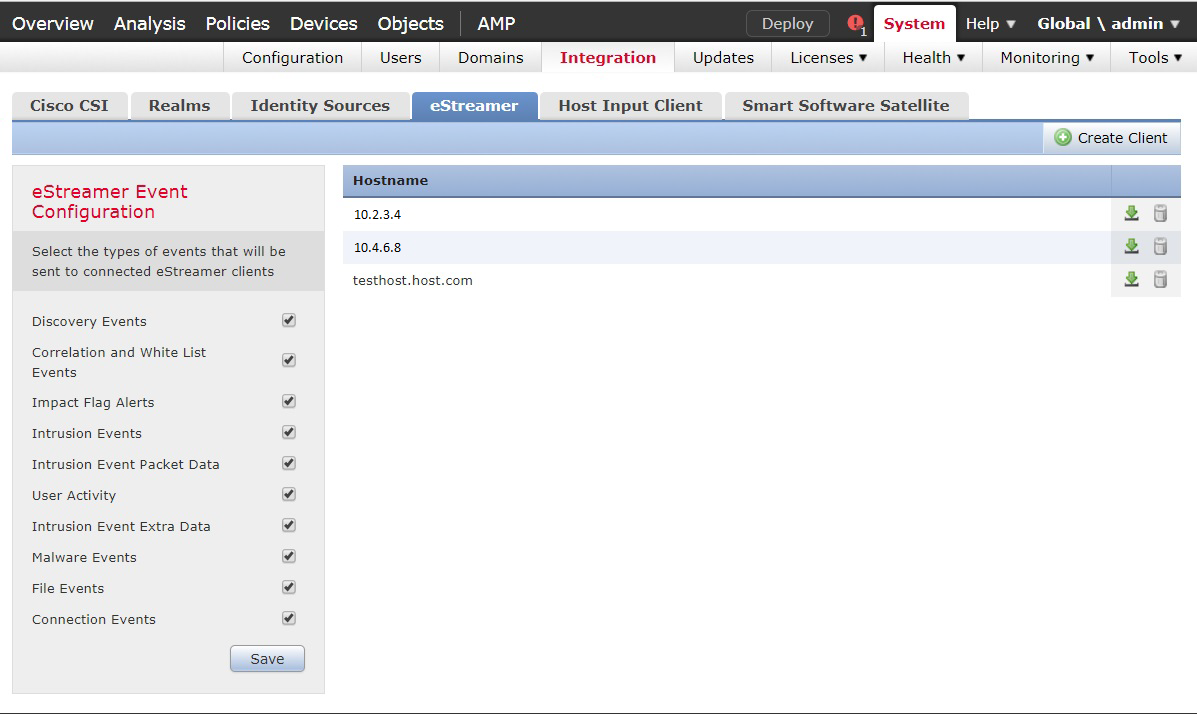1197x714 pixels.
Task: Expand the Tools menu
Action: (1154, 57)
